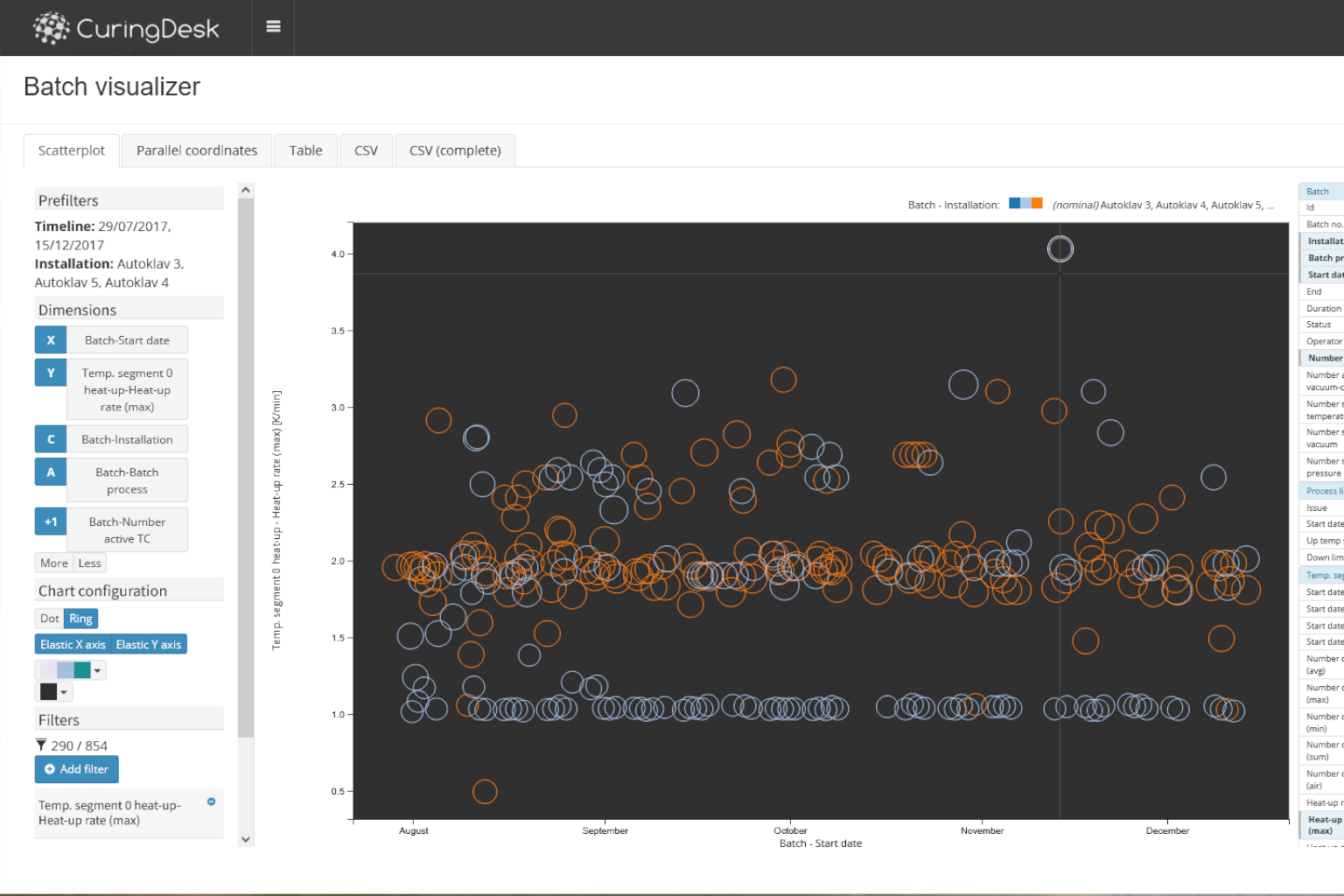Toggle the Elastic Y axis option

149,645
